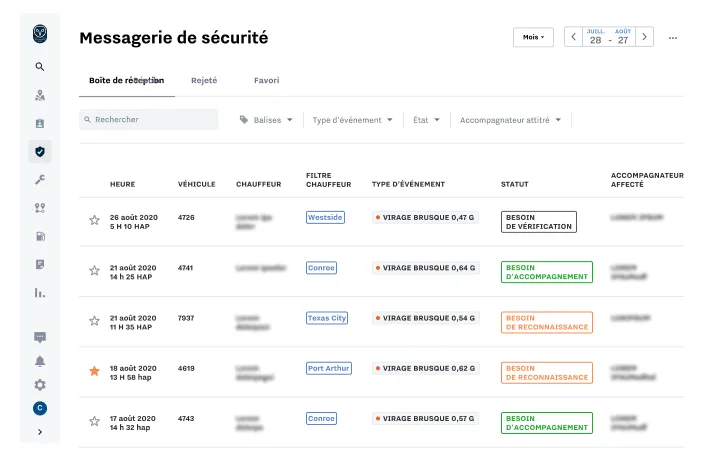This screenshot has height=454, width=723.
Task: Click vehicle number 4726
Action: tap(186, 218)
